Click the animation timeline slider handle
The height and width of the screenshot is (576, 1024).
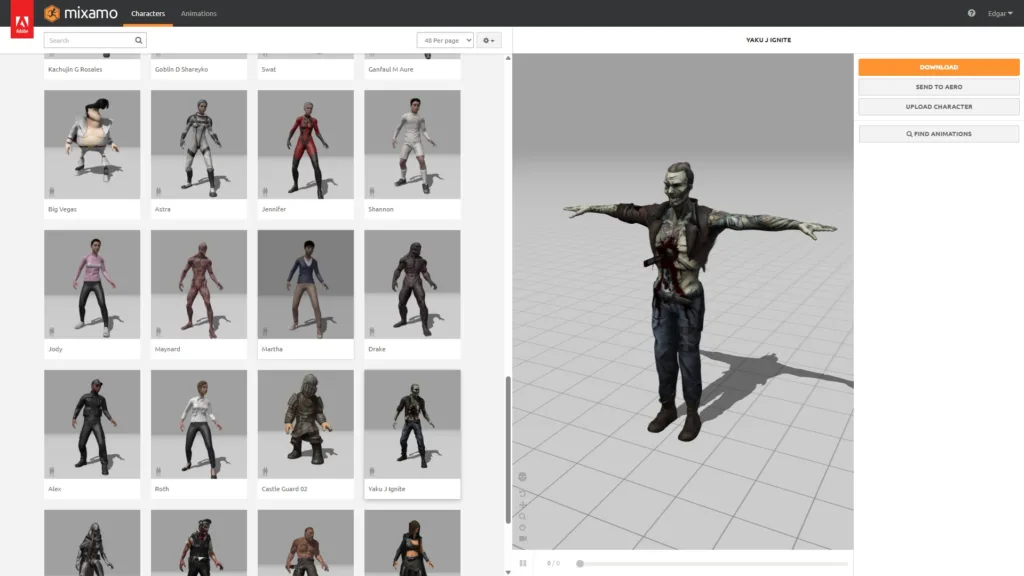580,563
